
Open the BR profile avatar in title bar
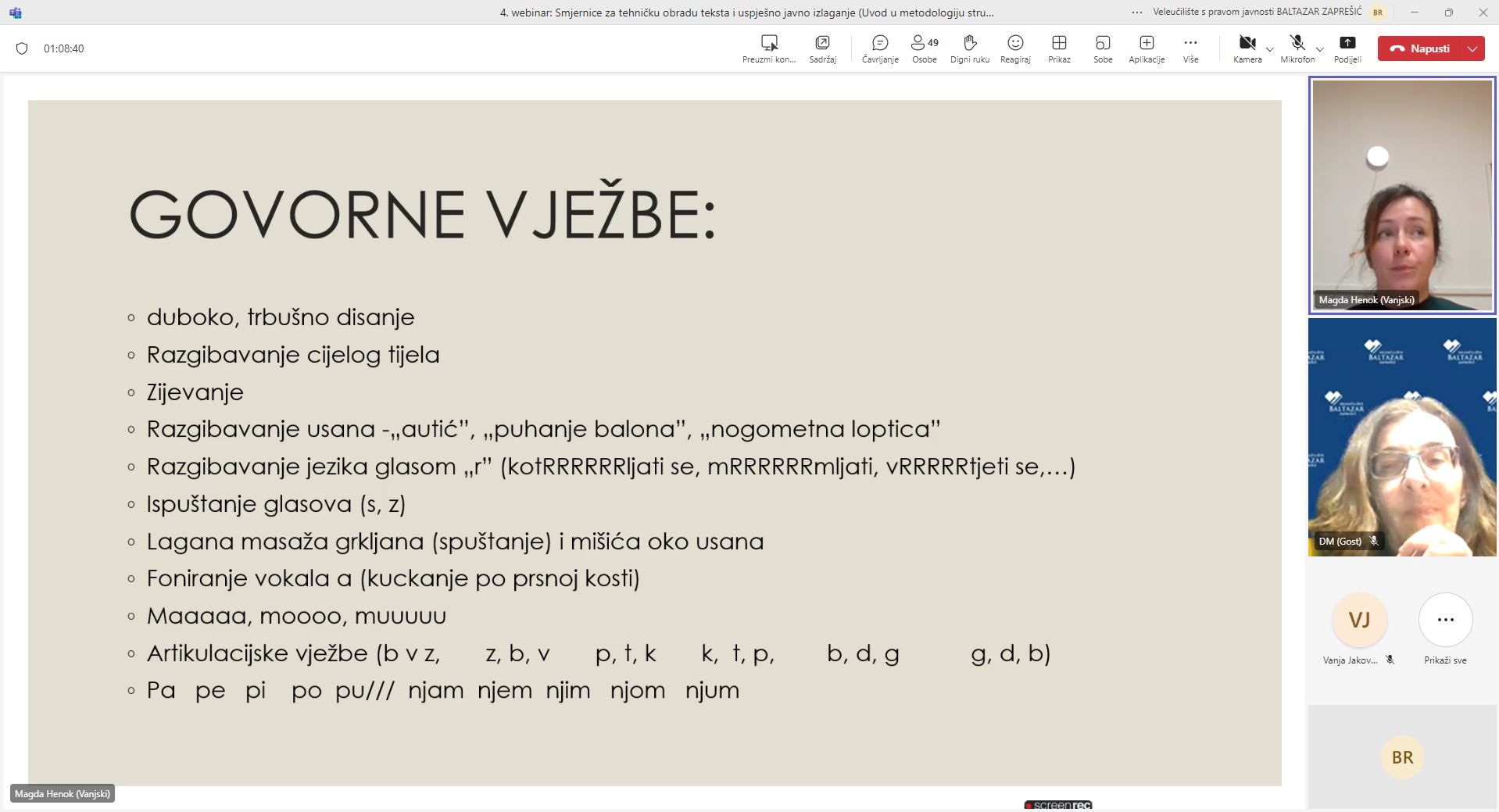(1378, 13)
